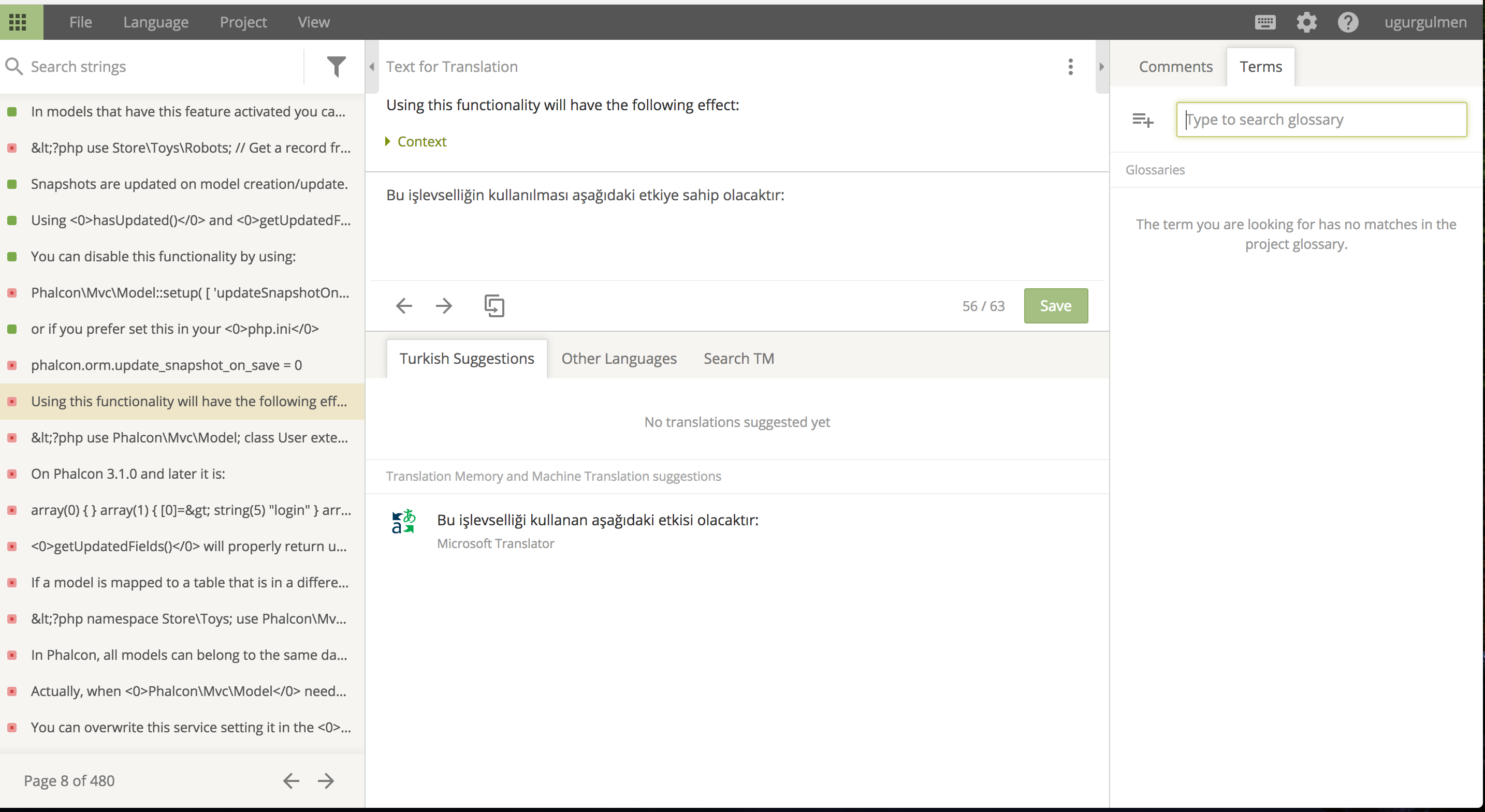Screen dimensions: 1485x812
Task: Click the search strings magnifier icon
Action: point(14,66)
